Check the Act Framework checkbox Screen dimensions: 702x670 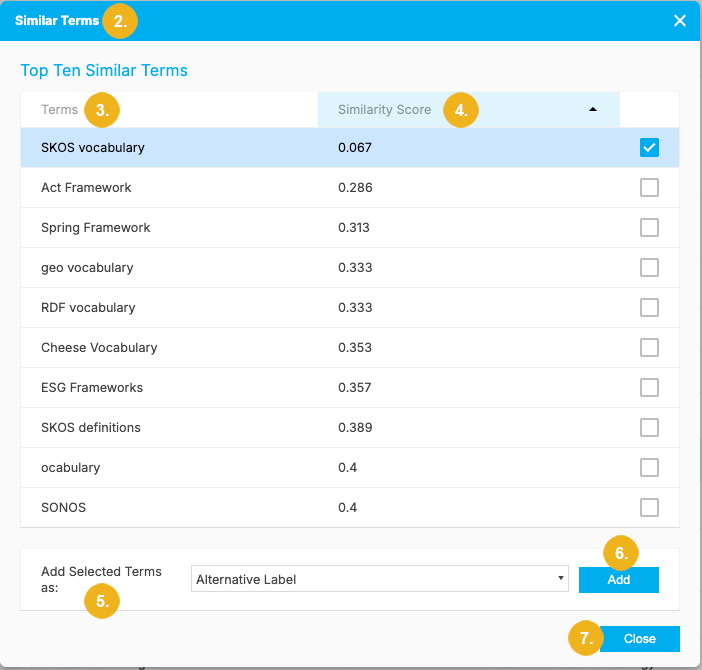[649, 188]
